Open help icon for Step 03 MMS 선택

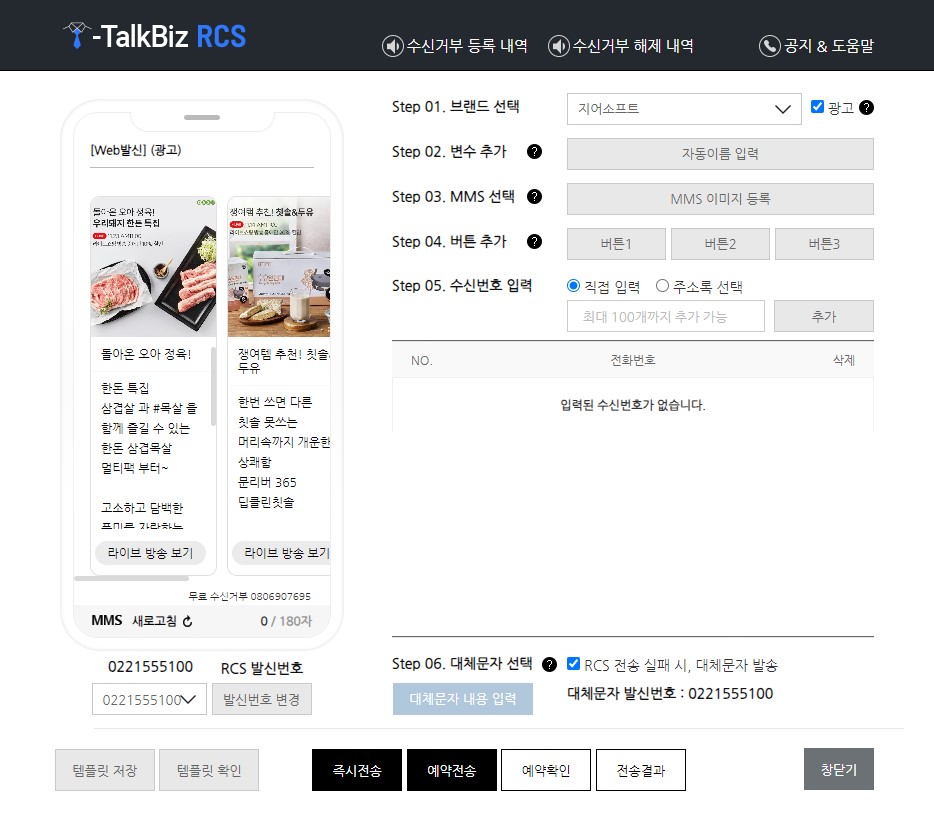pos(534,197)
